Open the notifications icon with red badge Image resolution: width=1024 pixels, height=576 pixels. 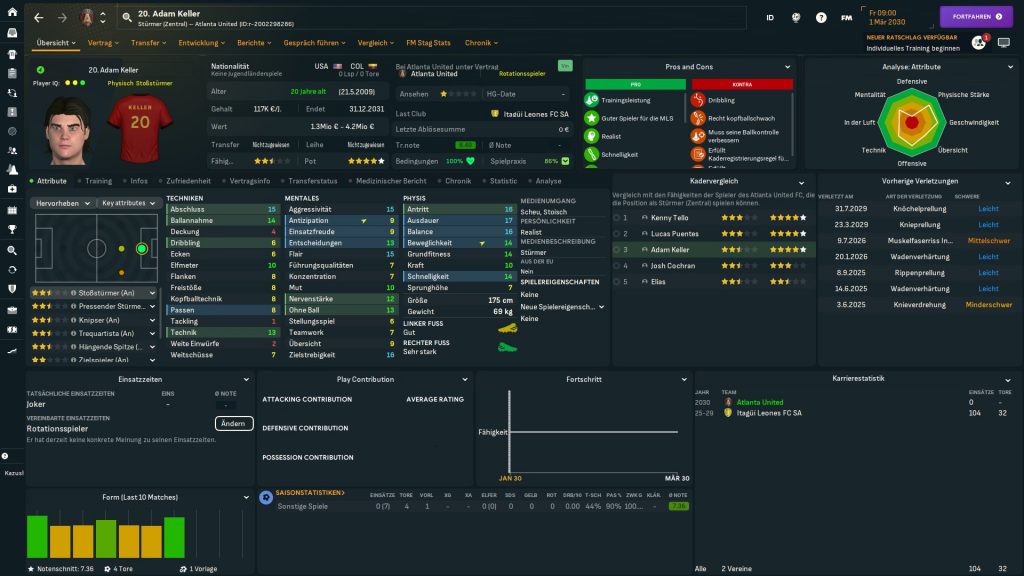(x=979, y=43)
